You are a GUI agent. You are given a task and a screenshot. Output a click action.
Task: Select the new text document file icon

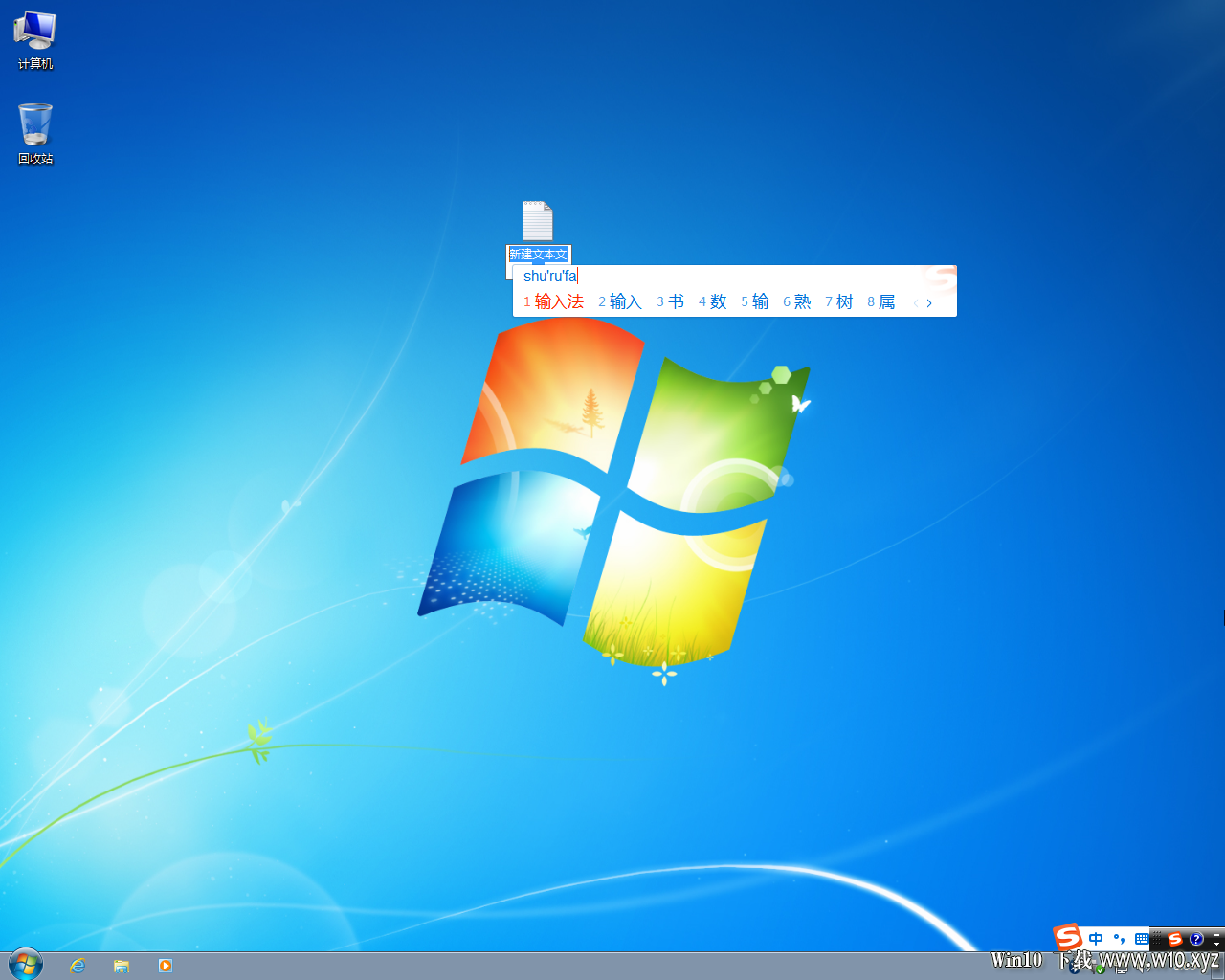[537, 221]
